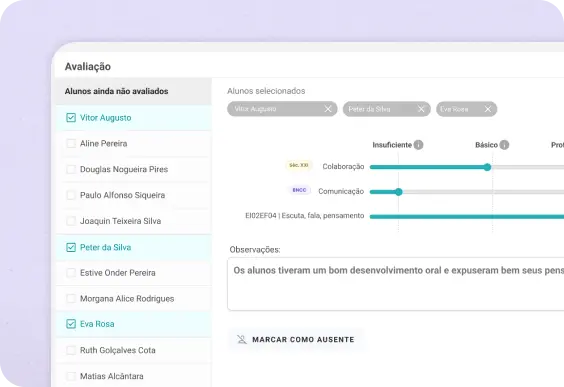Click the Comunicação slider handle

[399, 192]
